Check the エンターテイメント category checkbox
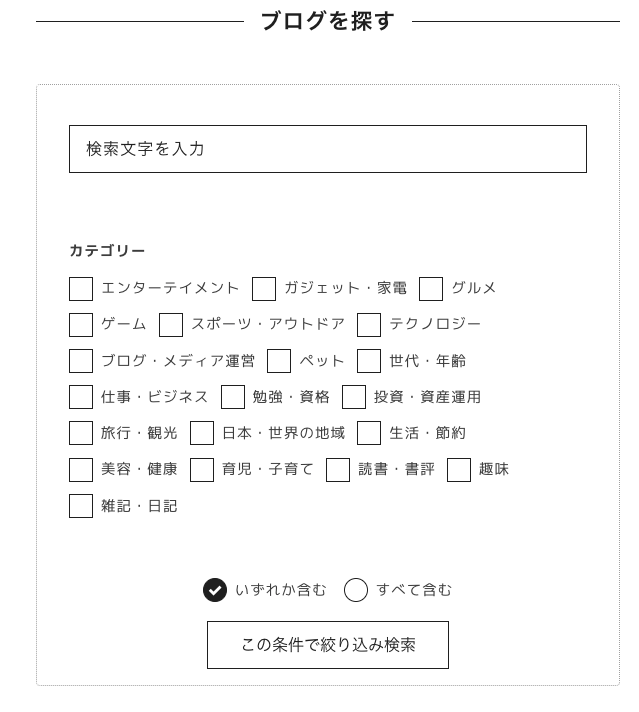Screen dimensions: 639x712 pyautogui.click(x=81, y=289)
